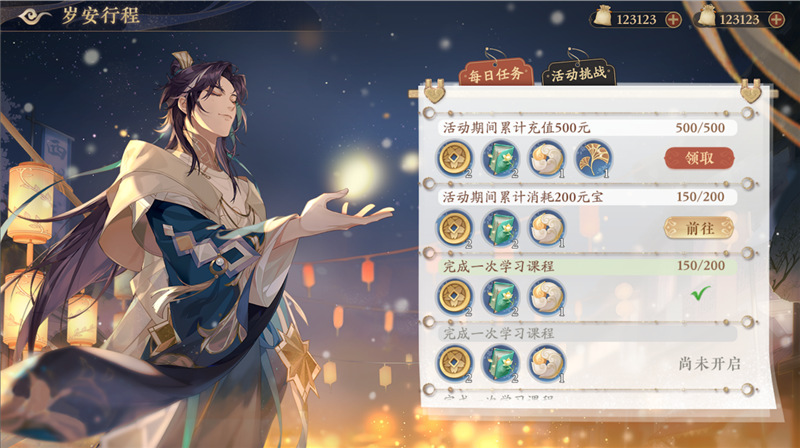800x448 pixels.
Task: Click the 尚未开启 locked status text
Action: coord(710,364)
